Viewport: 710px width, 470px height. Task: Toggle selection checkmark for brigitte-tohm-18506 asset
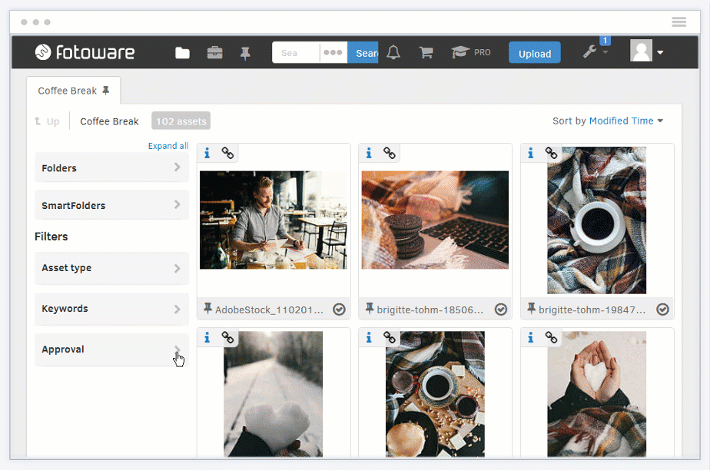point(501,310)
